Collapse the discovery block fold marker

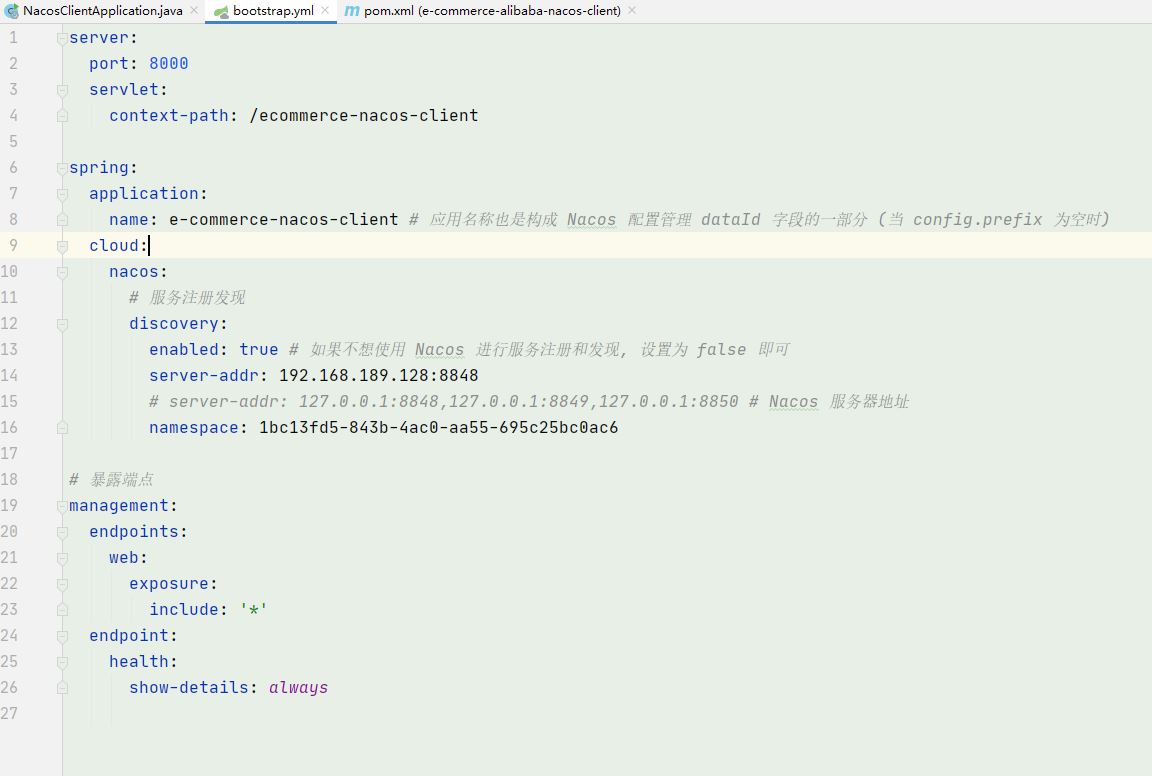[62, 324]
